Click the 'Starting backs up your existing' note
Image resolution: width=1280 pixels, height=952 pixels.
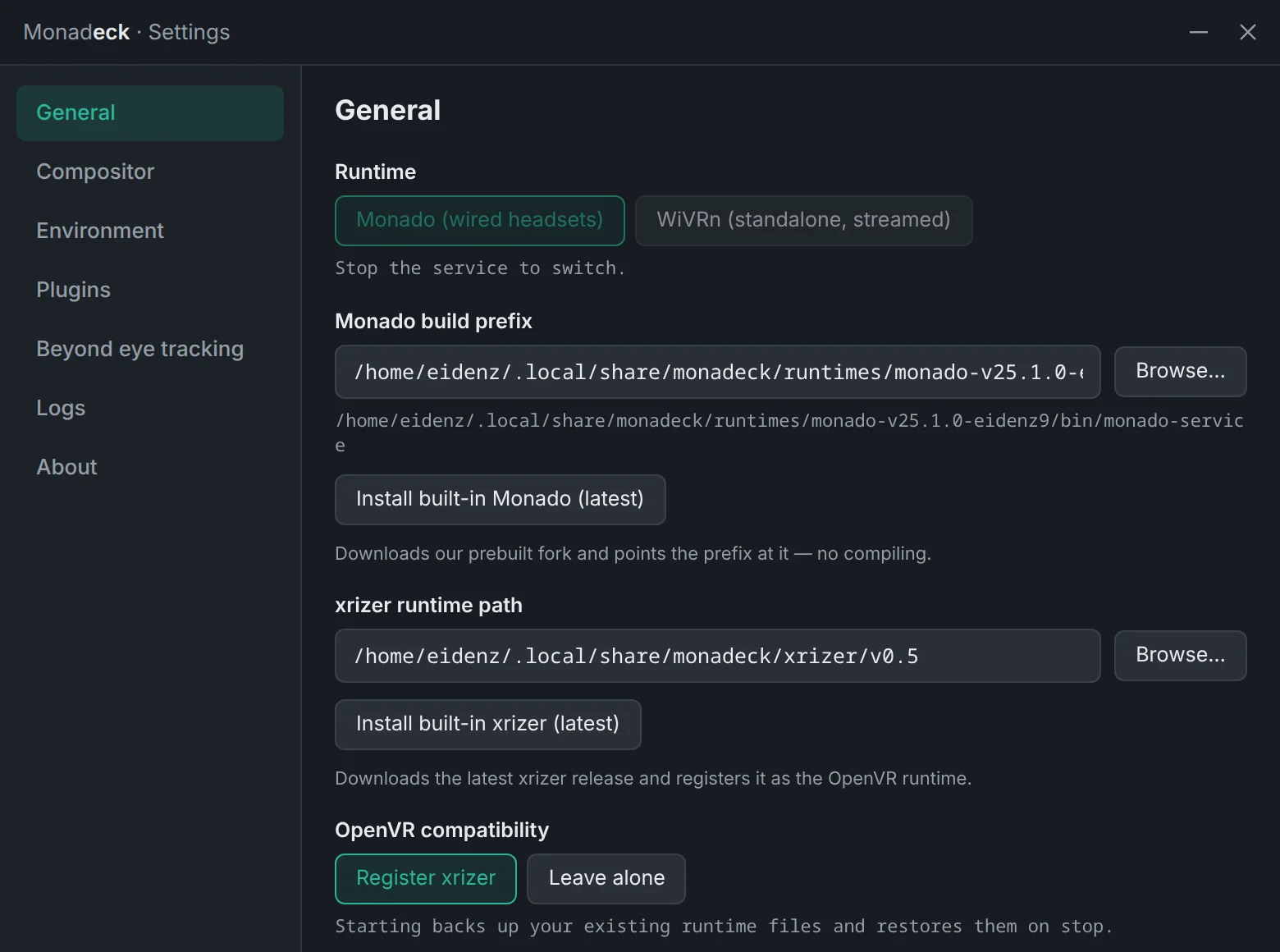(724, 927)
